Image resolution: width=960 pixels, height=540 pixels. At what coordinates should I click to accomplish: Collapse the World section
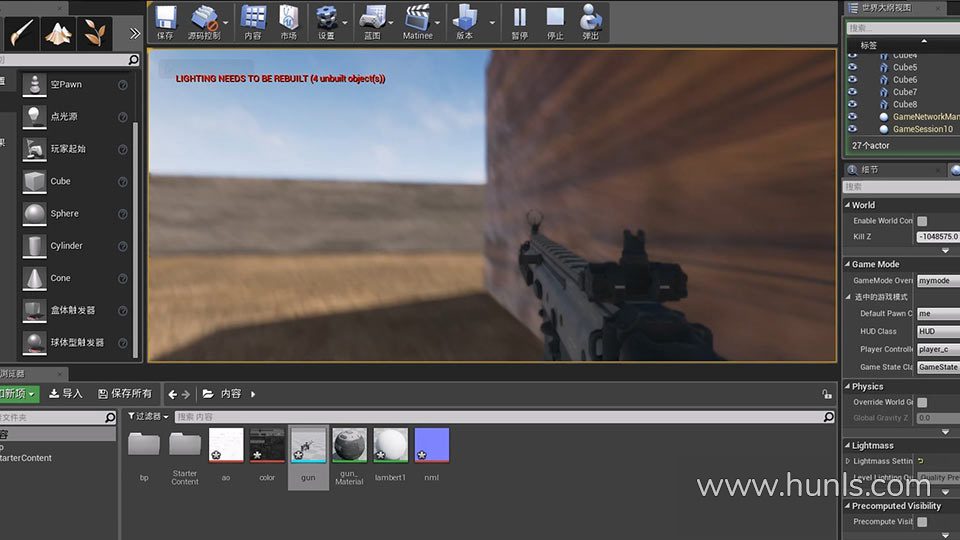pos(847,205)
